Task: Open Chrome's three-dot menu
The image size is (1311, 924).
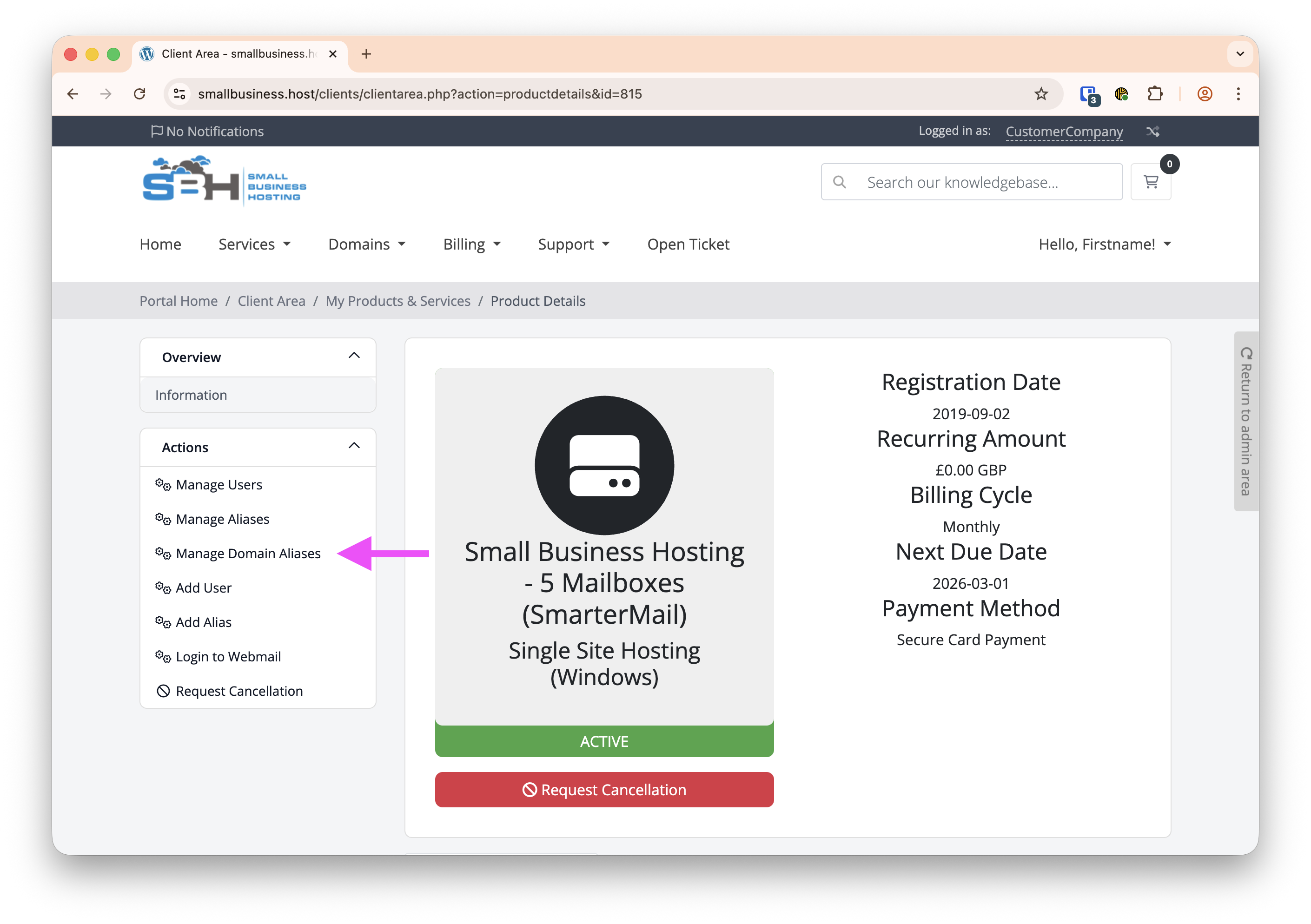Action: 1238,93
